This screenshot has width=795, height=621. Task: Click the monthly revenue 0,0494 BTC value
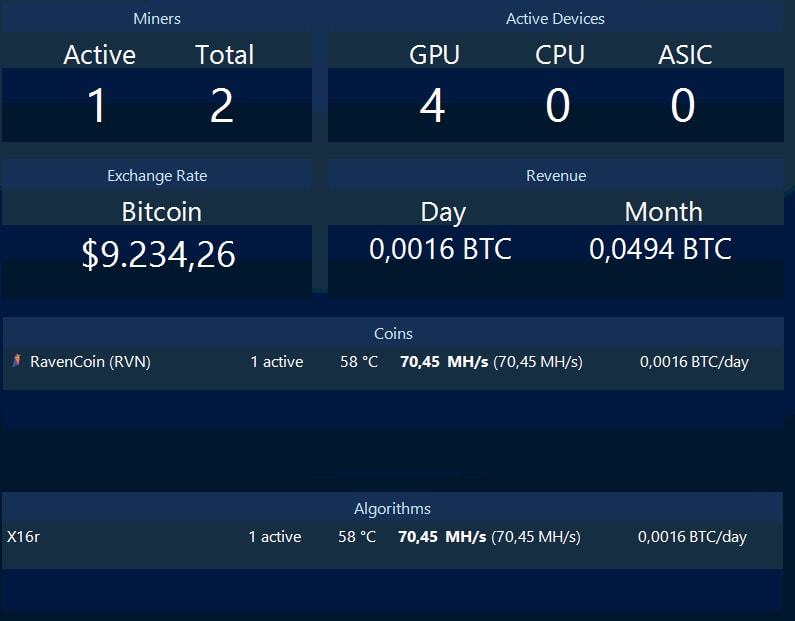660,249
